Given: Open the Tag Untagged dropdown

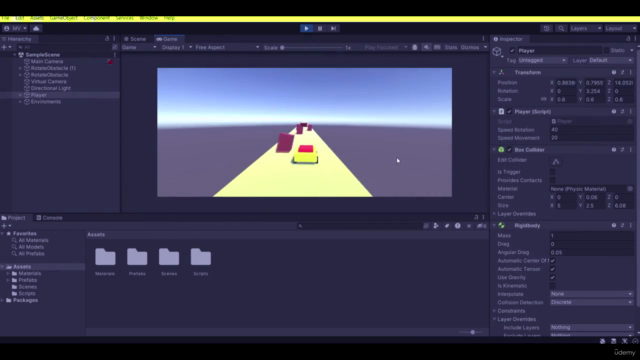Looking at the screenshot, I should tap(542, 60).
